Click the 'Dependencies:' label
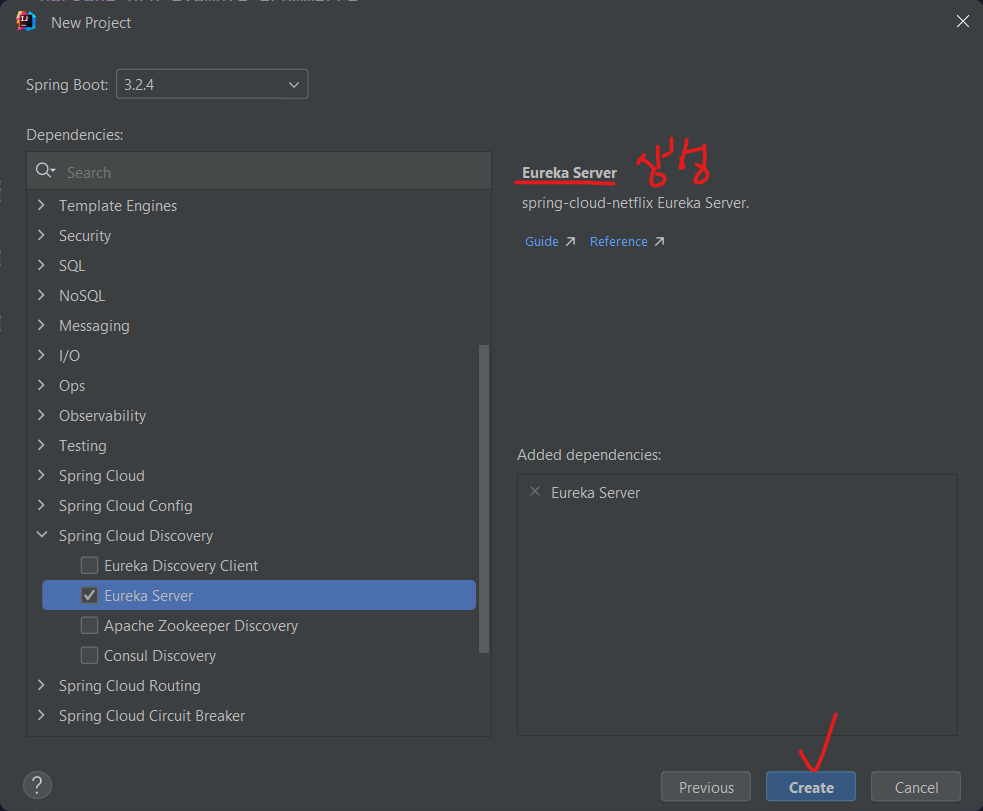The width and height of the screenshot is (983, 811). click(x=75, y=135)
